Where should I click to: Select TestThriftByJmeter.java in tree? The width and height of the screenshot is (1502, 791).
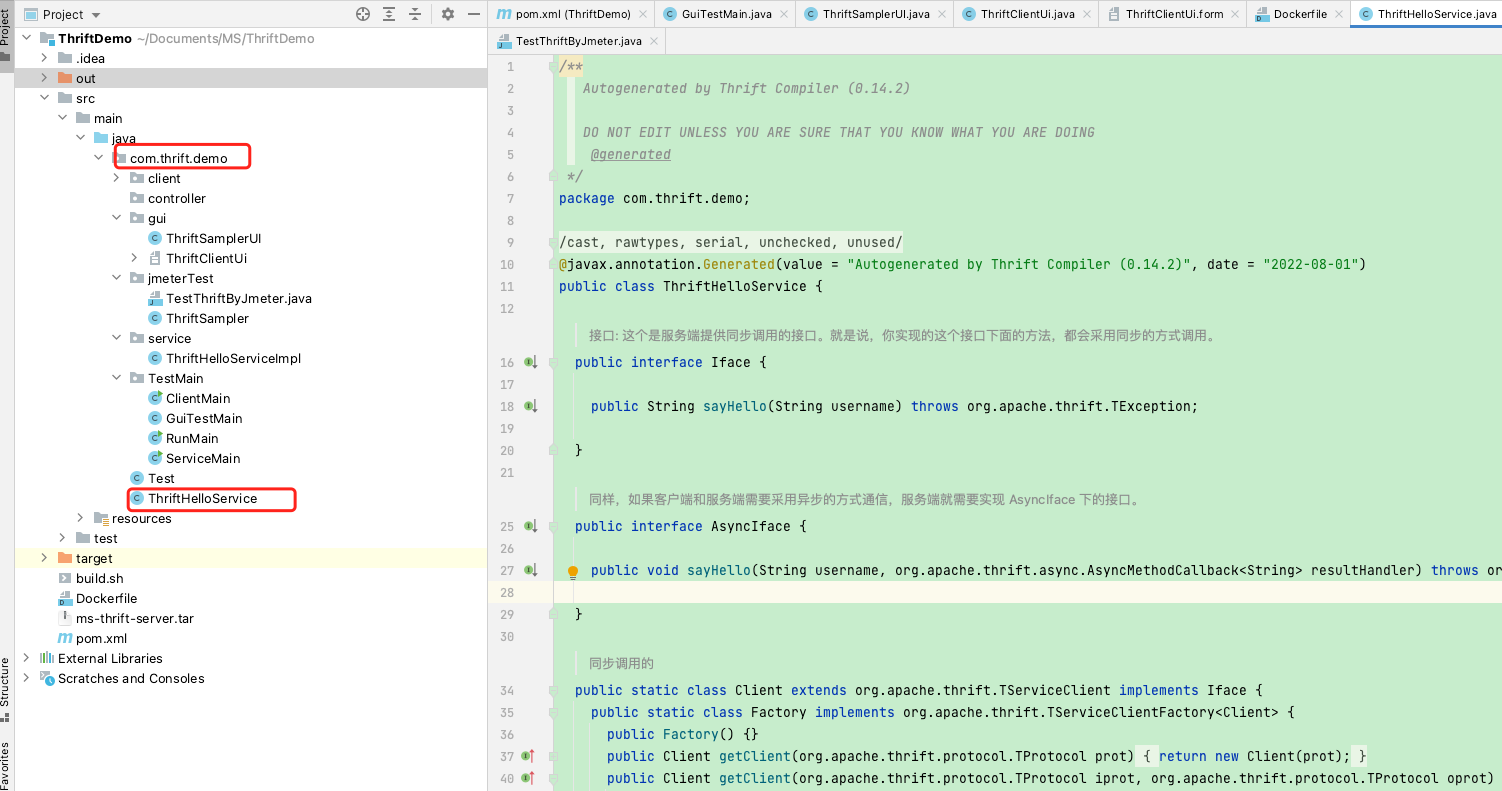click(x=239, y=298)
